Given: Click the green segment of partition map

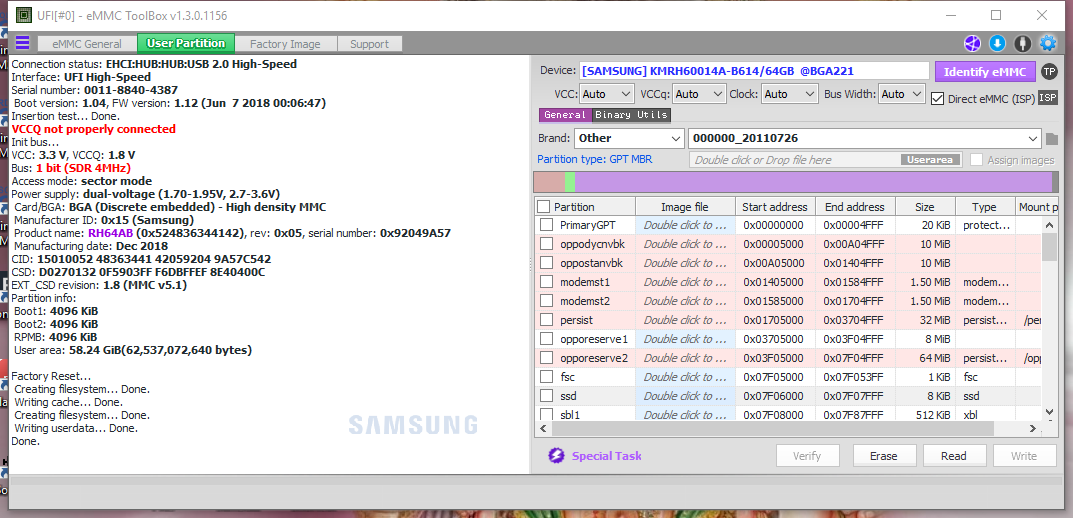Looking at the screenshot, I should pos(570,181).
